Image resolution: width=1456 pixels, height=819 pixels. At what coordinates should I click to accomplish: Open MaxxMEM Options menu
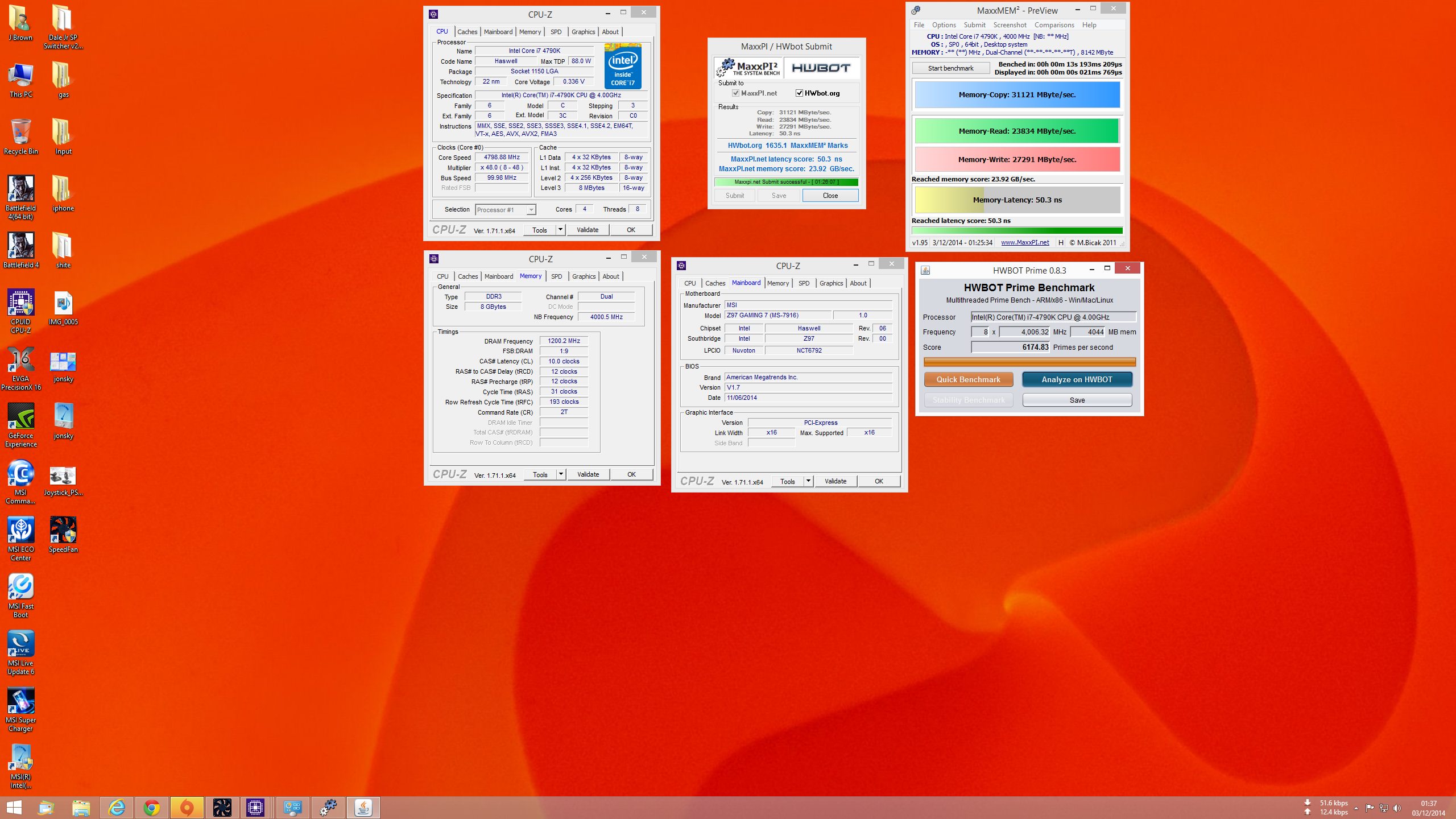coord(944,25)
